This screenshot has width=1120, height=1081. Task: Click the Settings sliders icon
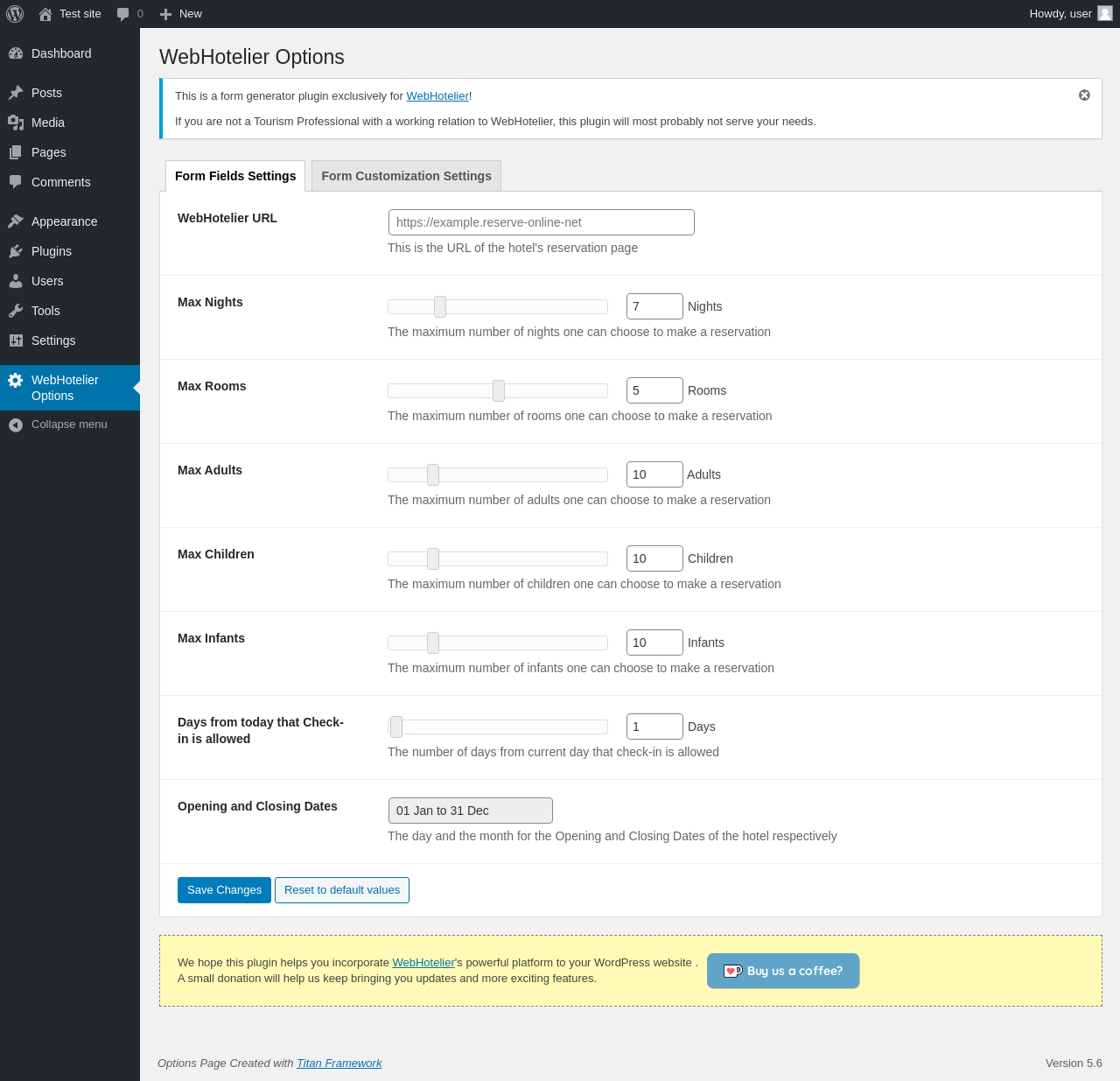[16, 340]
